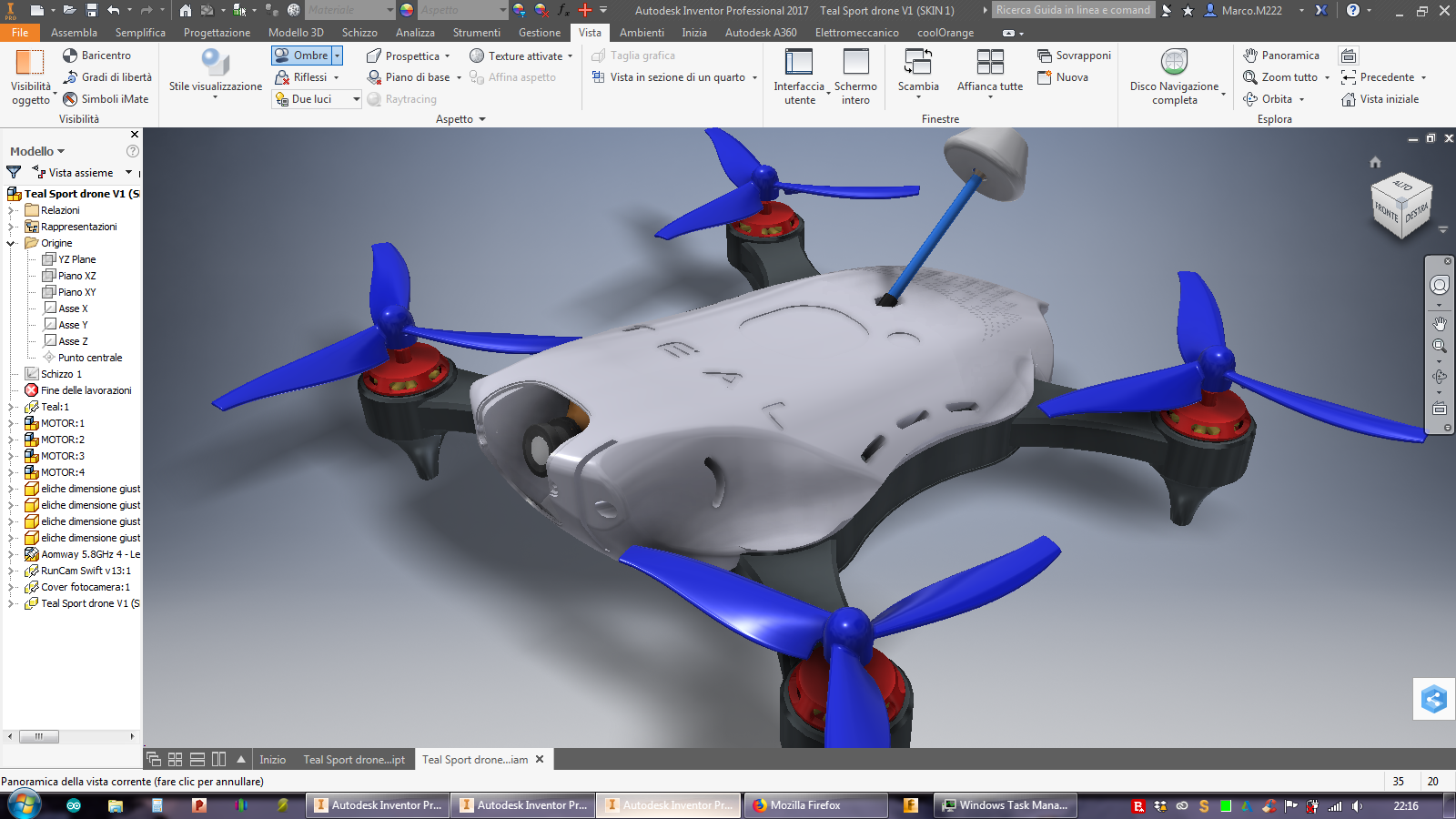Toggle Prospettica perspective view
The height and width of the screenshot is (819, 1456).
[x=403, y=56]
